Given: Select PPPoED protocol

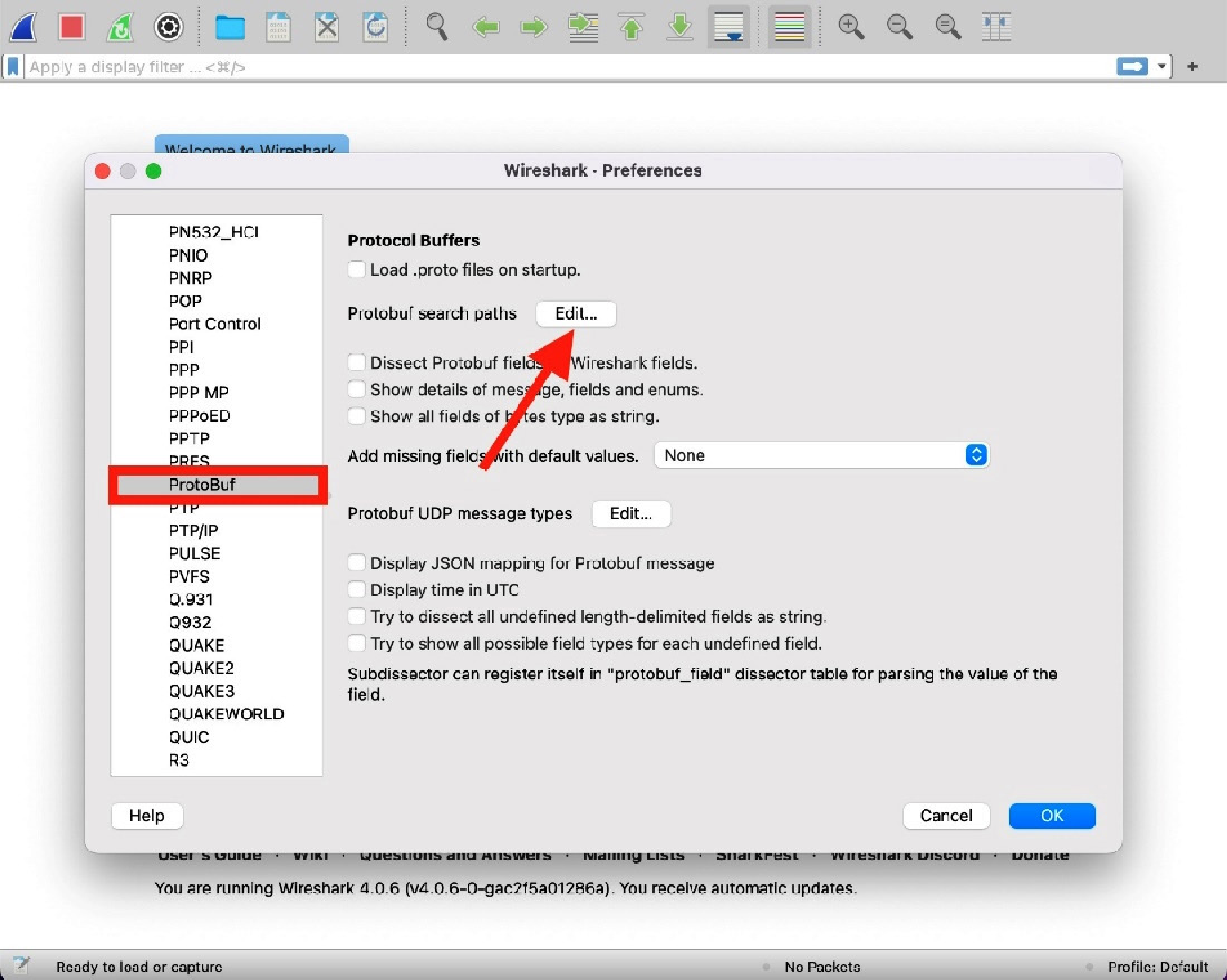Looking at the screenshot, I should [199, 416].
